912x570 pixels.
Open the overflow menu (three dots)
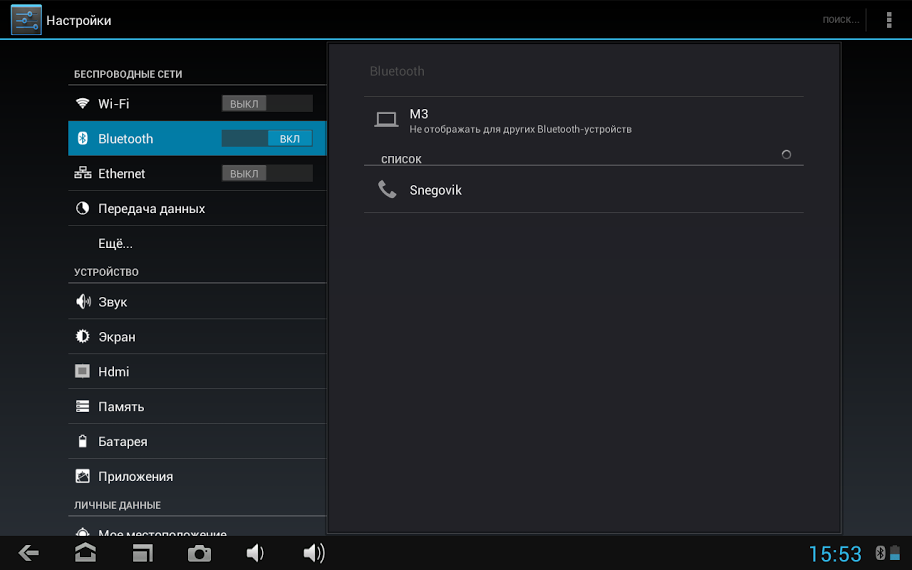point(889,20)
